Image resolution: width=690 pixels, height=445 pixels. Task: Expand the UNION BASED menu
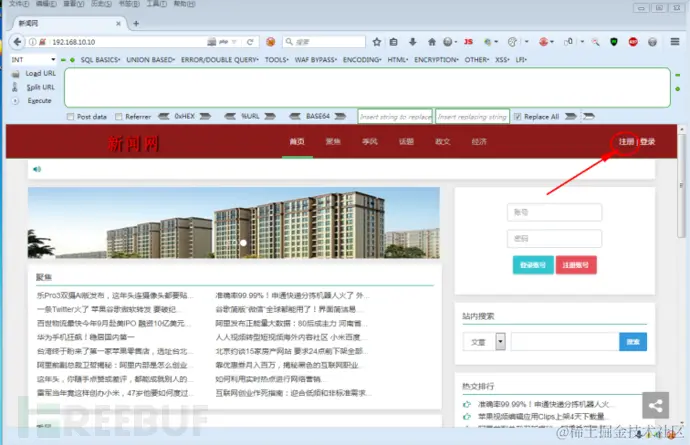150,60
